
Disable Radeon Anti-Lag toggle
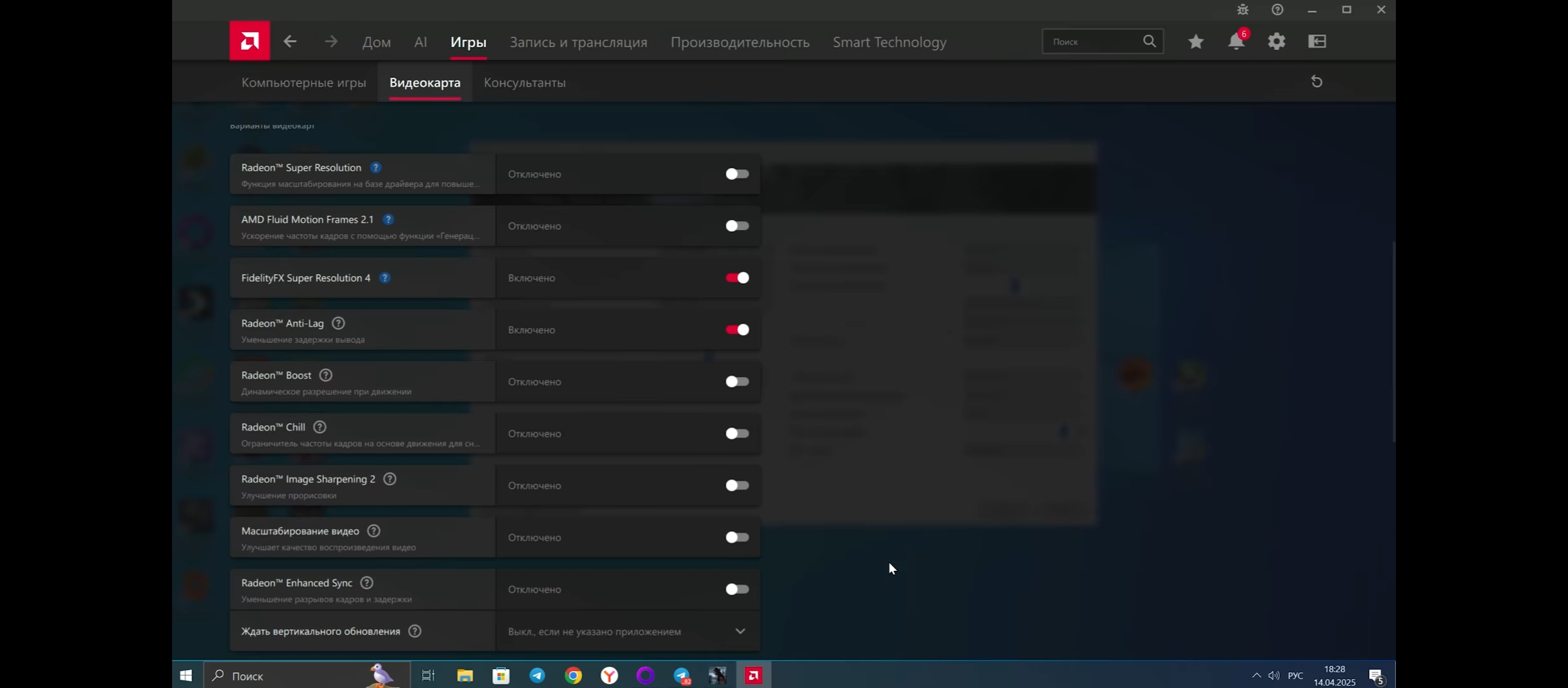click(737, 330)
